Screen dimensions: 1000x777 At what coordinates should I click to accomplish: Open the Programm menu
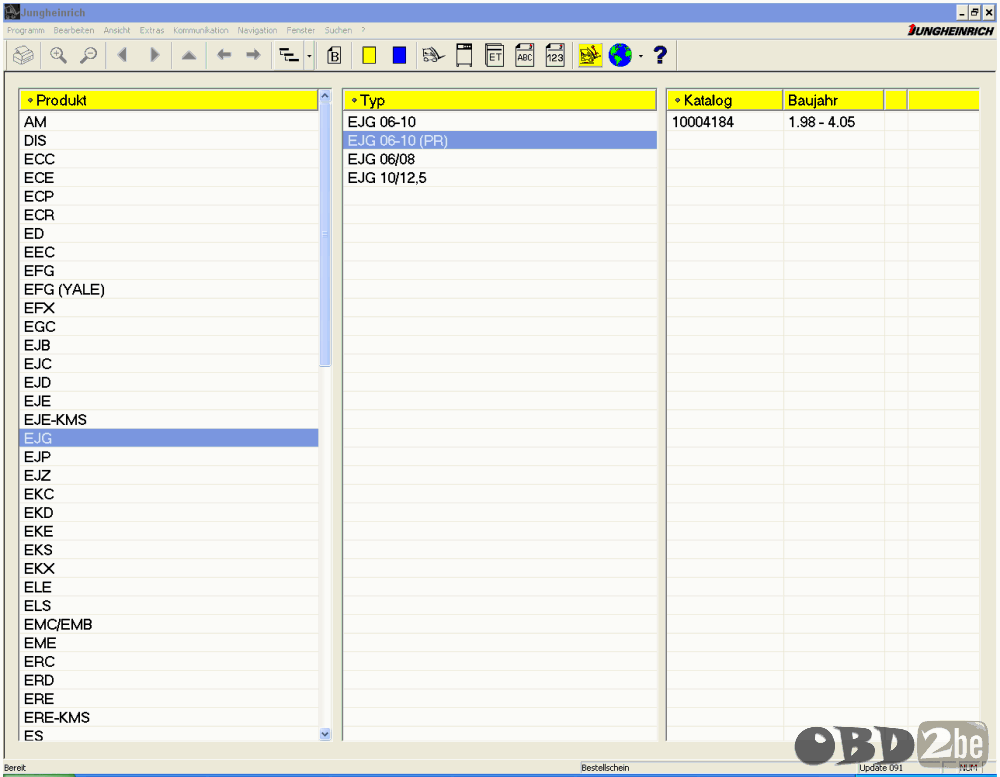coord(26,30)
